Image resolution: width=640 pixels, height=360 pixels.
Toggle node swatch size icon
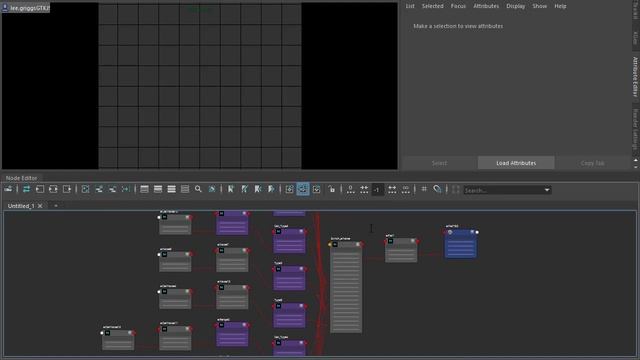(212, 189)
